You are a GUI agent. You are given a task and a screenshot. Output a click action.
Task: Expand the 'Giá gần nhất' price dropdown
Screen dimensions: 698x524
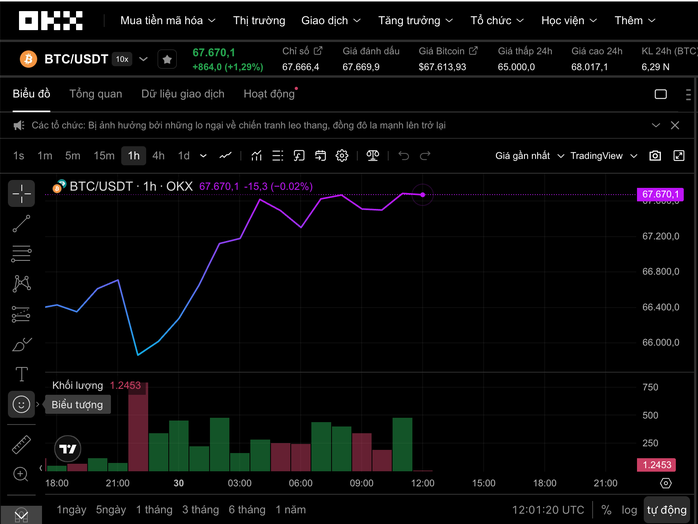point(529,156)
